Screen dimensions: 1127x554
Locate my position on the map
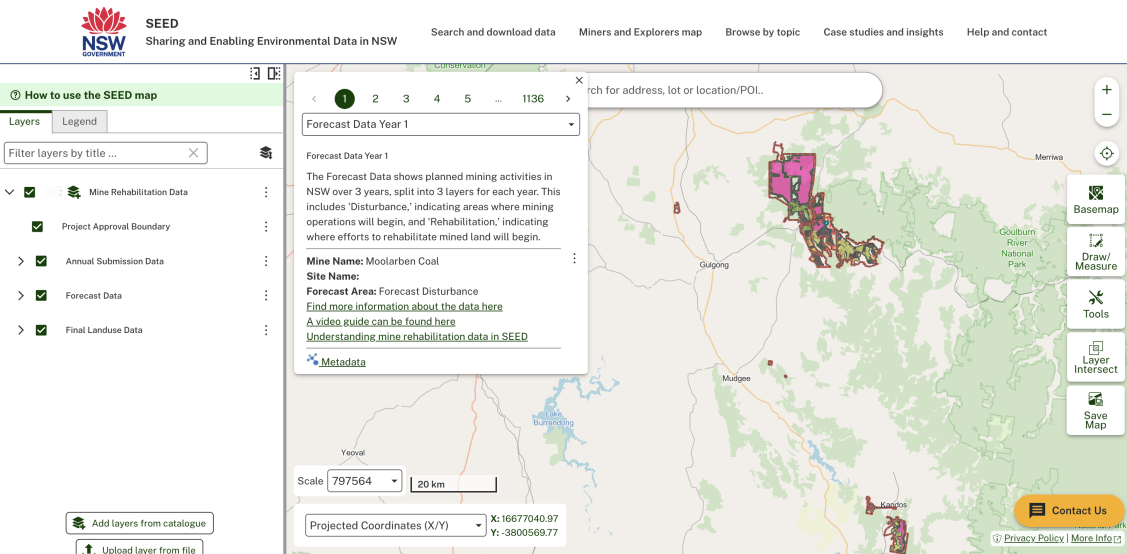click(x=1107, y=154)
